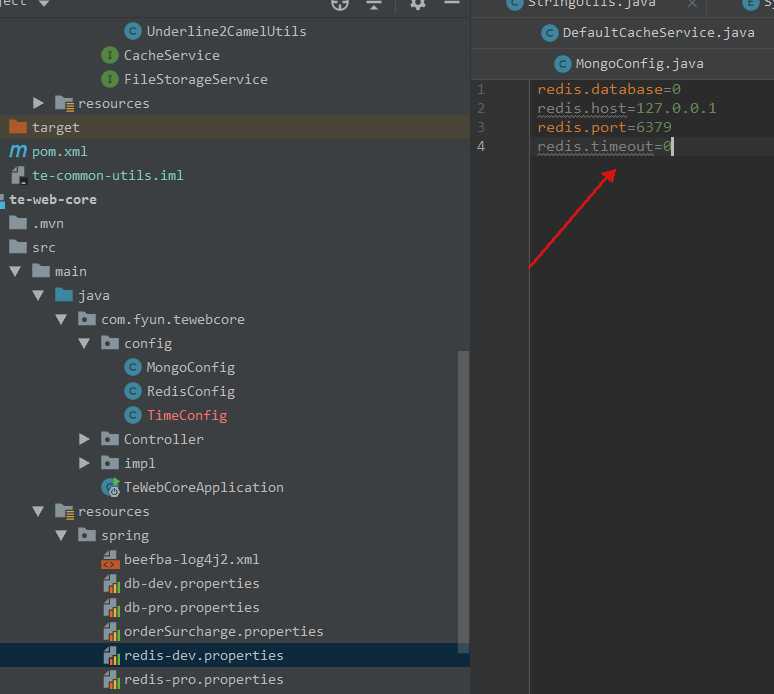Select the src folder
Viewport: 774px width, 694px height.
(43, 247)
